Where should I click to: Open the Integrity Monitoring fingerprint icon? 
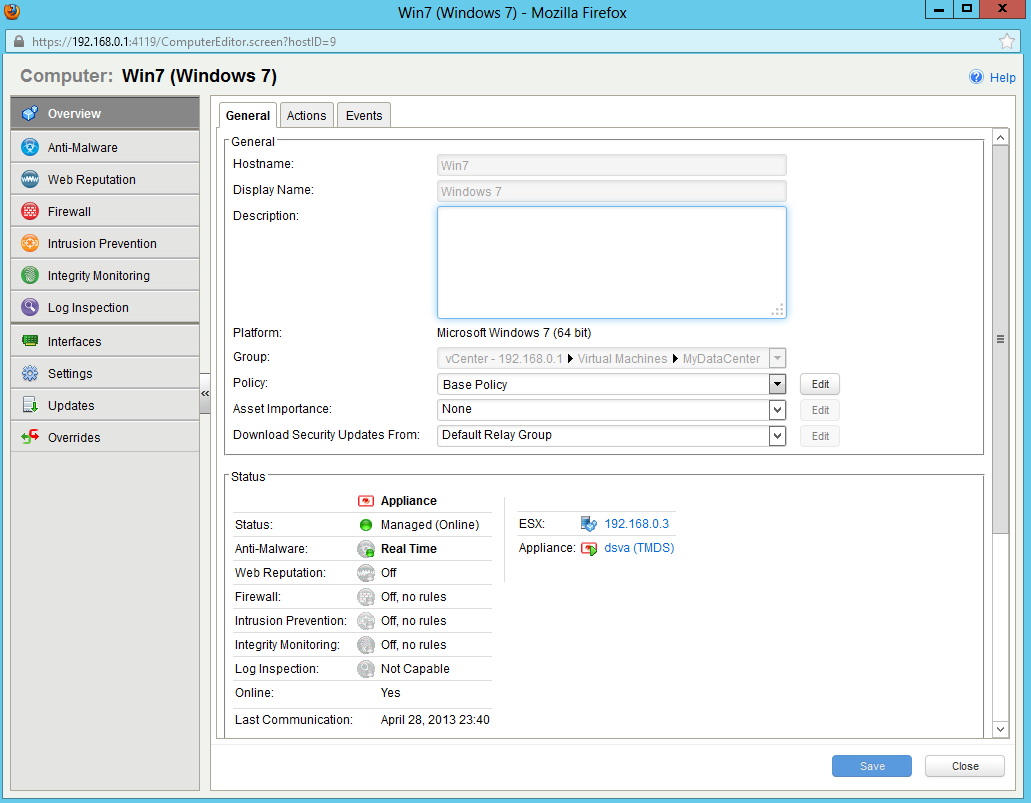[x=30, y=275]
